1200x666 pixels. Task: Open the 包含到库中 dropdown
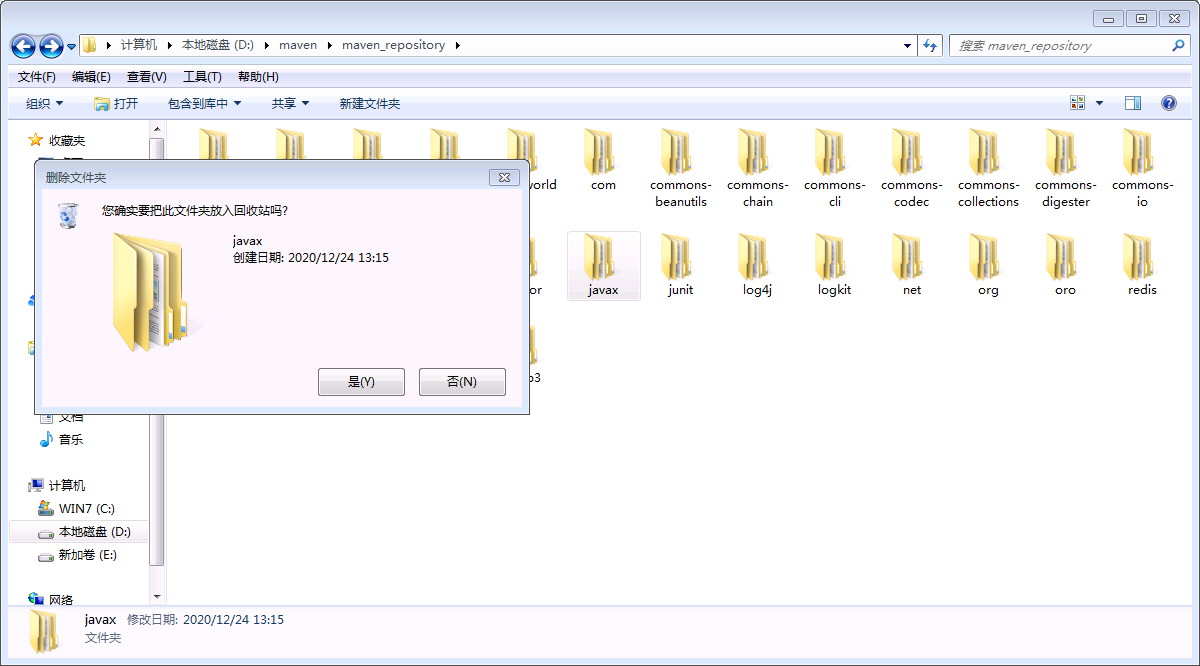(x=204, y=103)
